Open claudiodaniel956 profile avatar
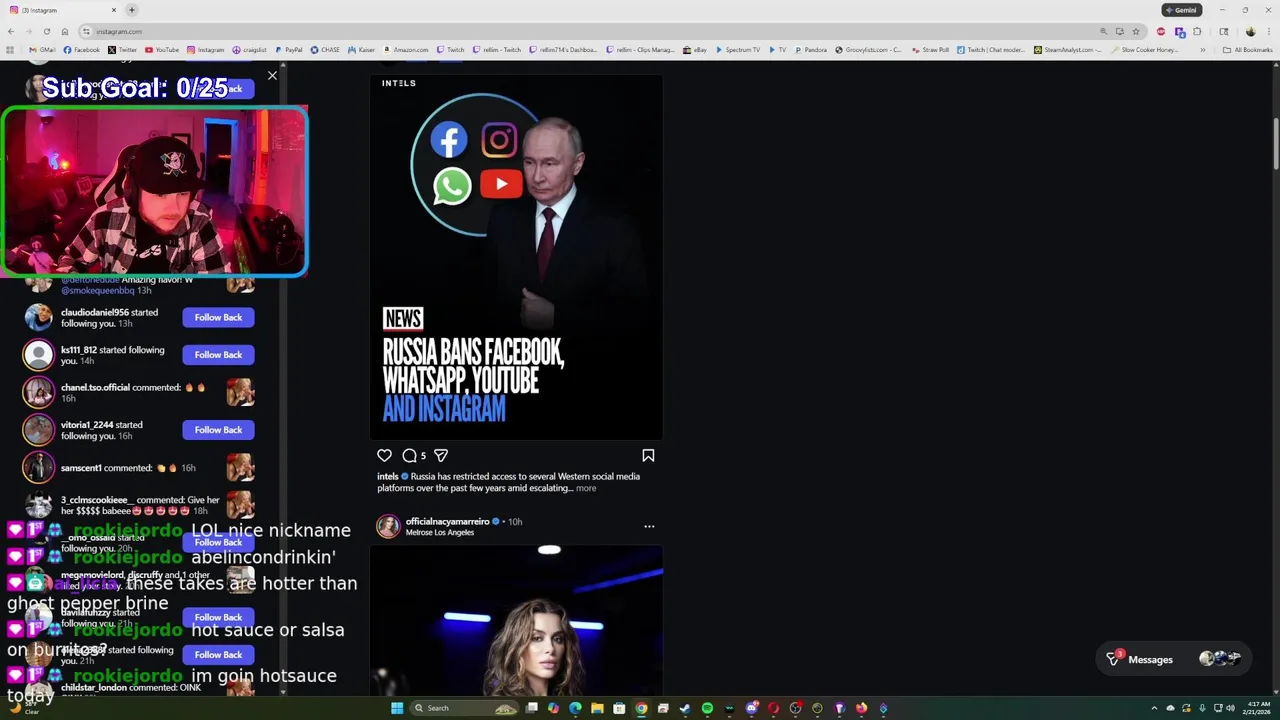Viewport: 1280px width, 720px height. (38, 317)
